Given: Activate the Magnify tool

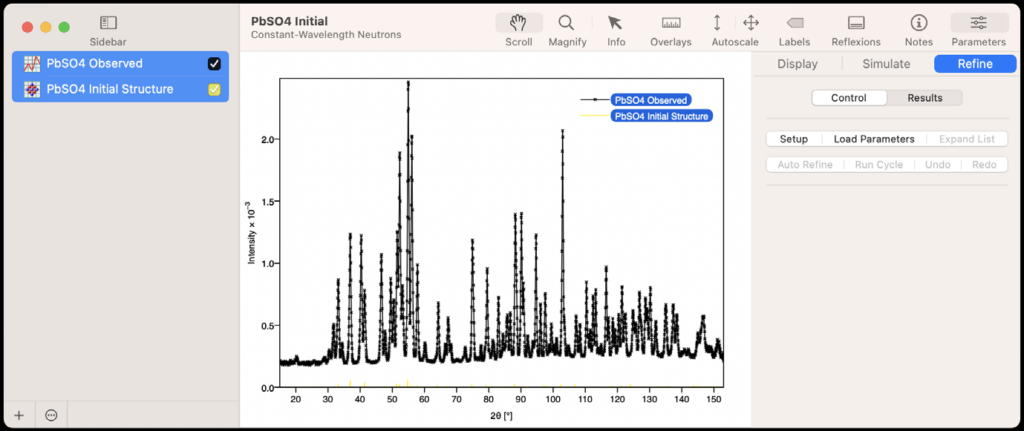Looking at the screenshot, I should click(x=566, y=23).
